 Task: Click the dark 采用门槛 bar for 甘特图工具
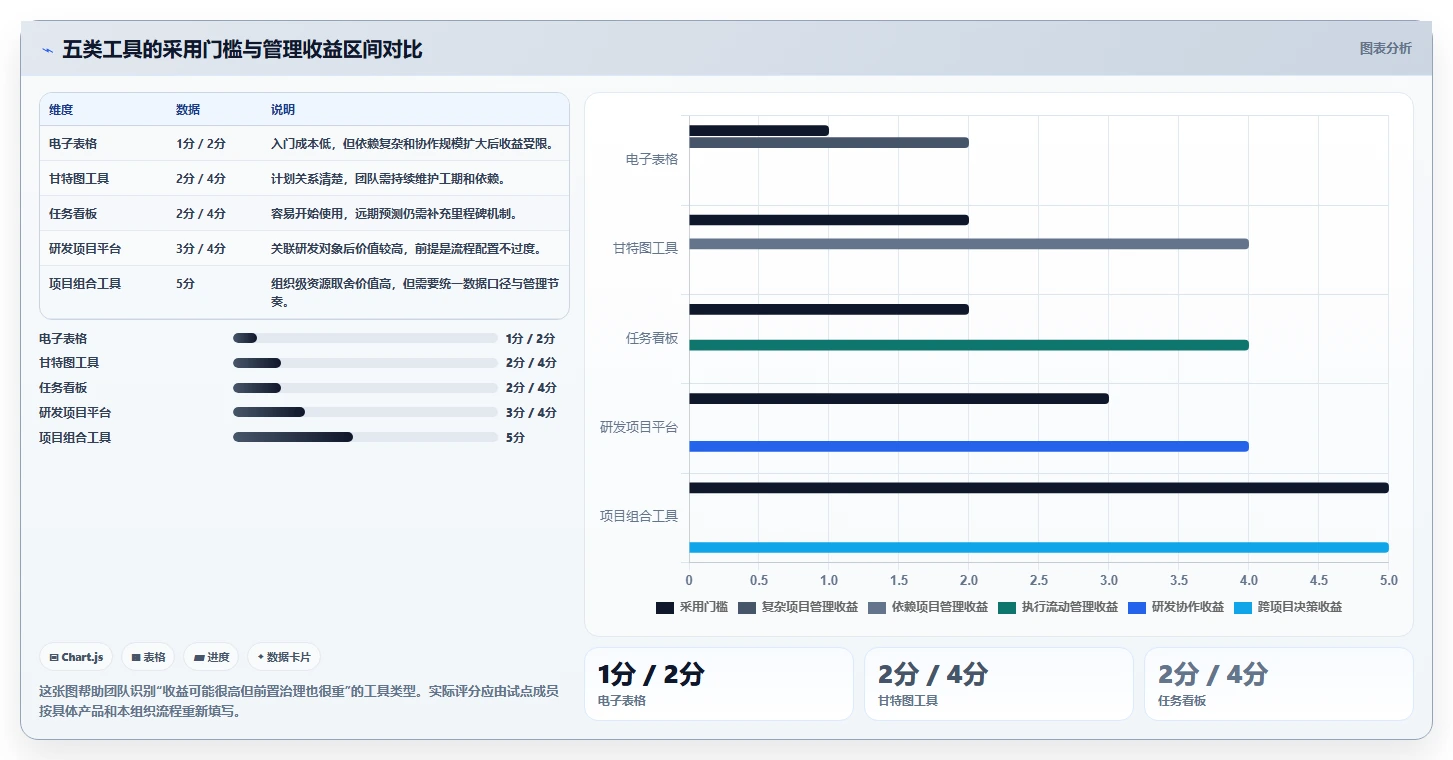(829, 220)
